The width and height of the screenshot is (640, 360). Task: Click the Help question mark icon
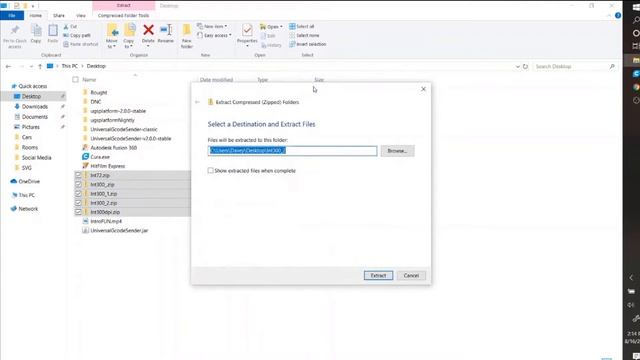618,16
